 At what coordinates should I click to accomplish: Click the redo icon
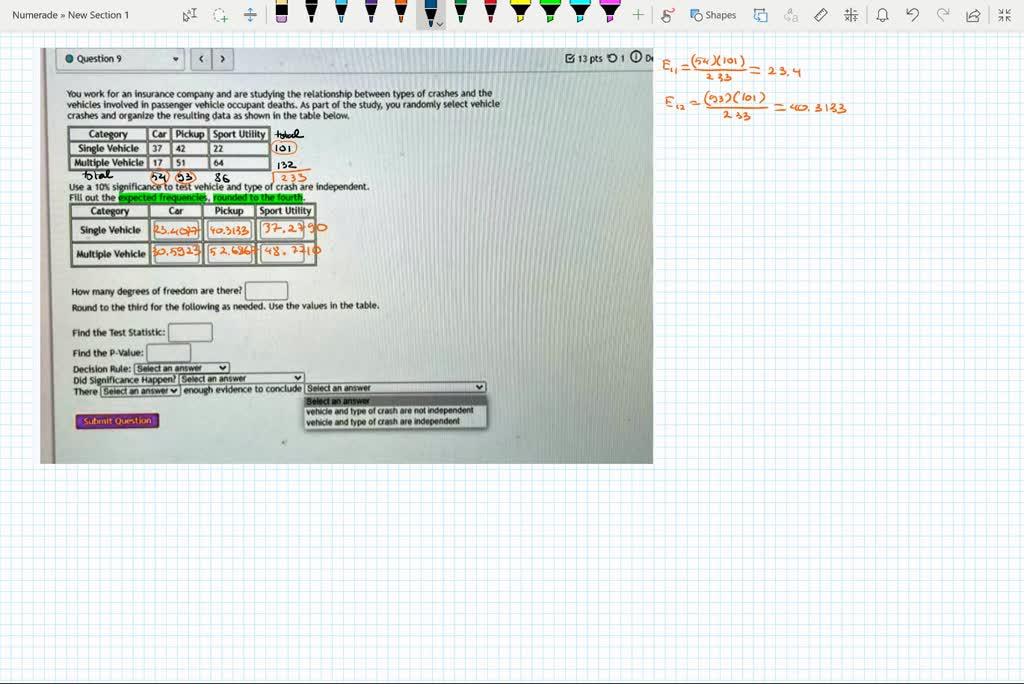point(941,14)
